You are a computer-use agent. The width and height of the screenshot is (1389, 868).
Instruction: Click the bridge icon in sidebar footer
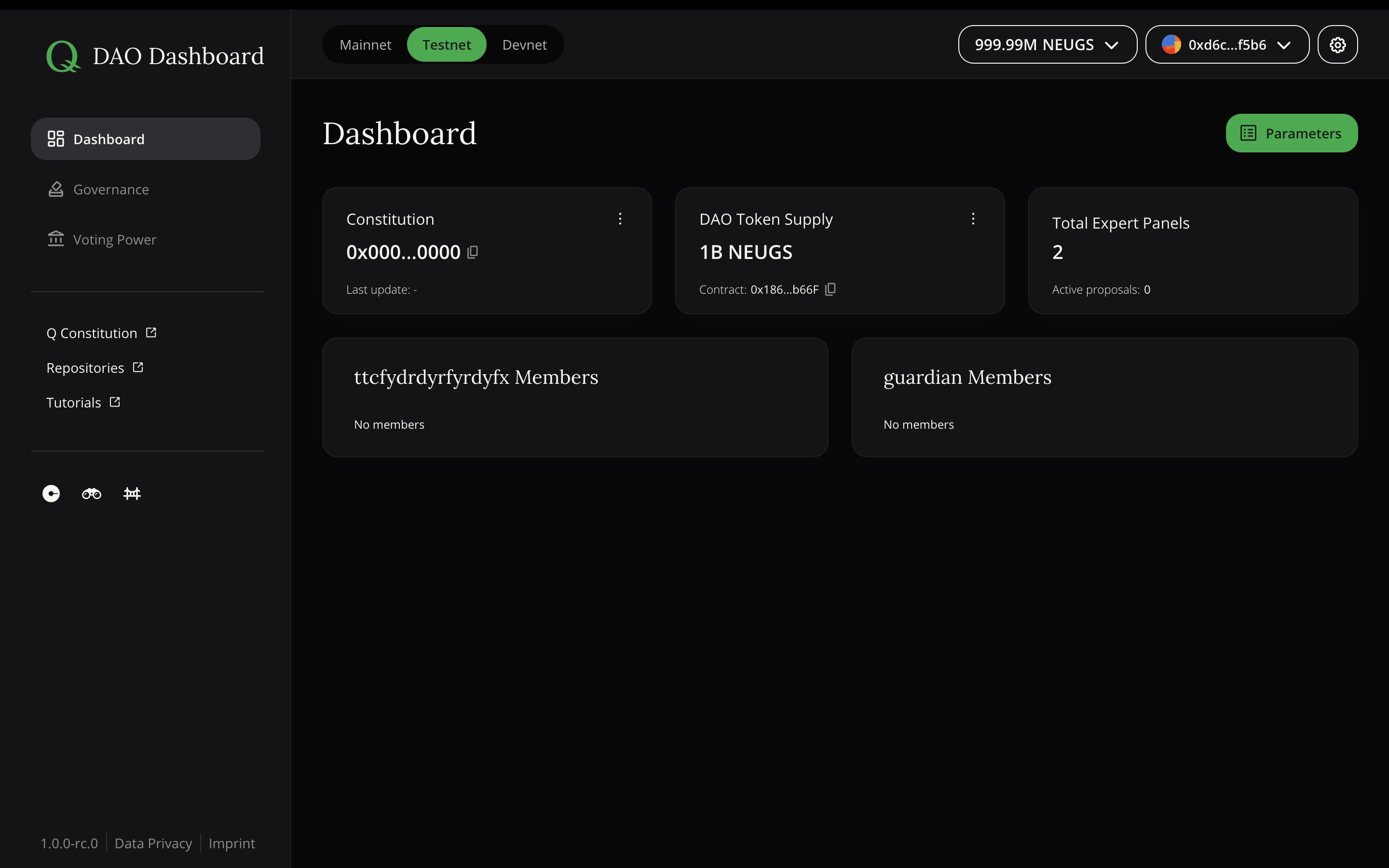(x=132, y=493)
